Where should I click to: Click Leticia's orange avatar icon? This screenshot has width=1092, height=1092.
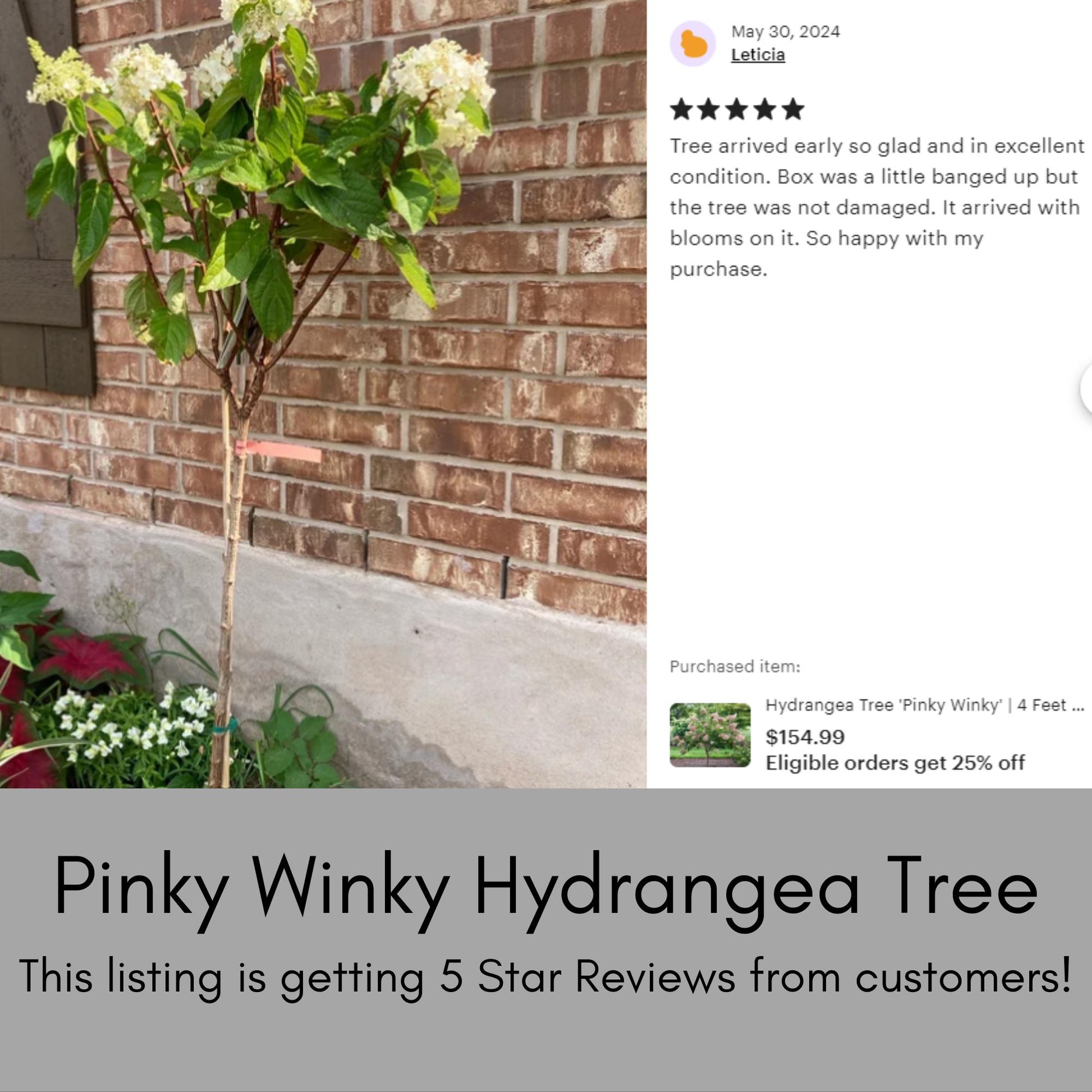pos(692,44)
